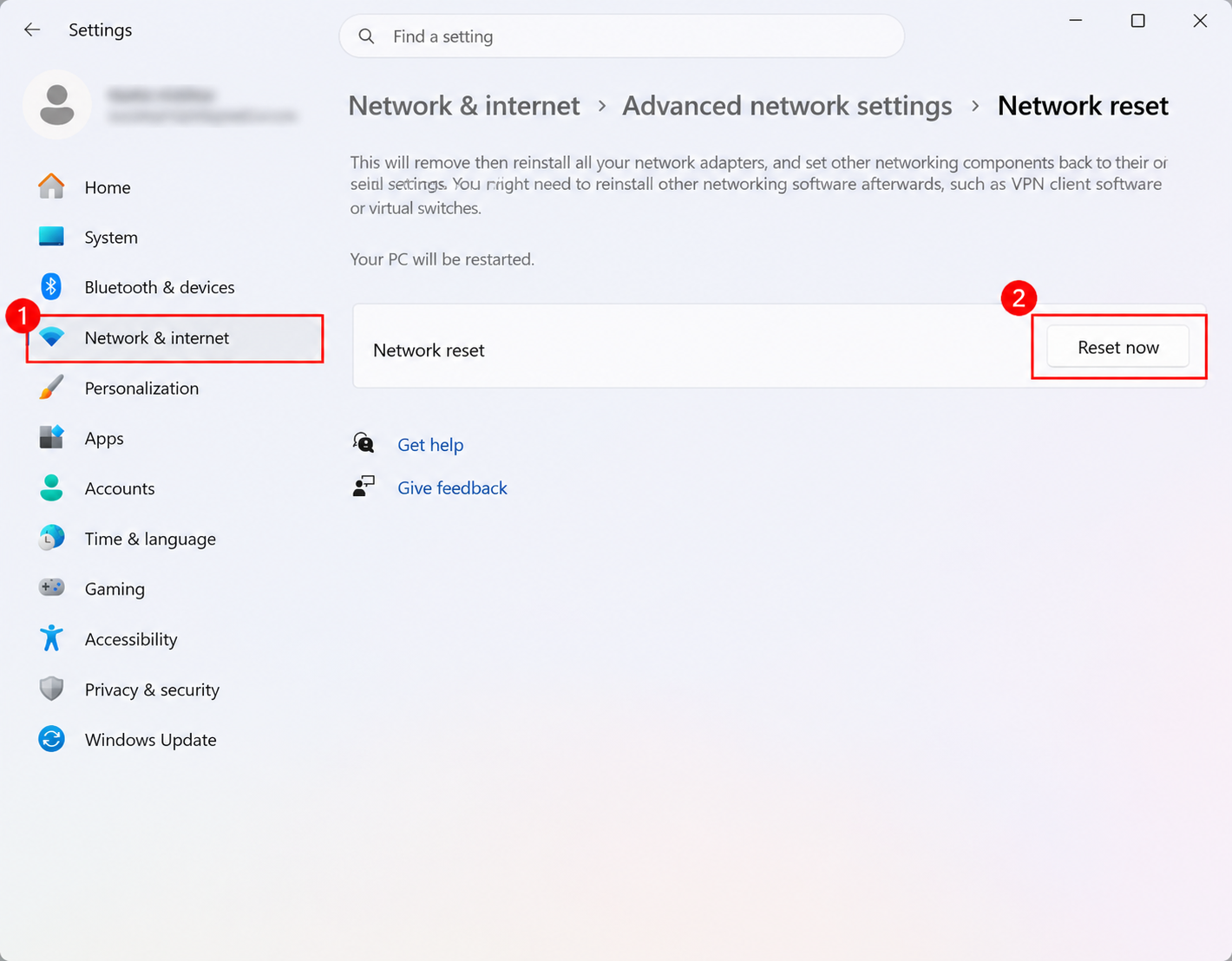Click the "Your PC will be restarted." text
Viewport: 1232px width, 961px height.
[x=442, y=259]
